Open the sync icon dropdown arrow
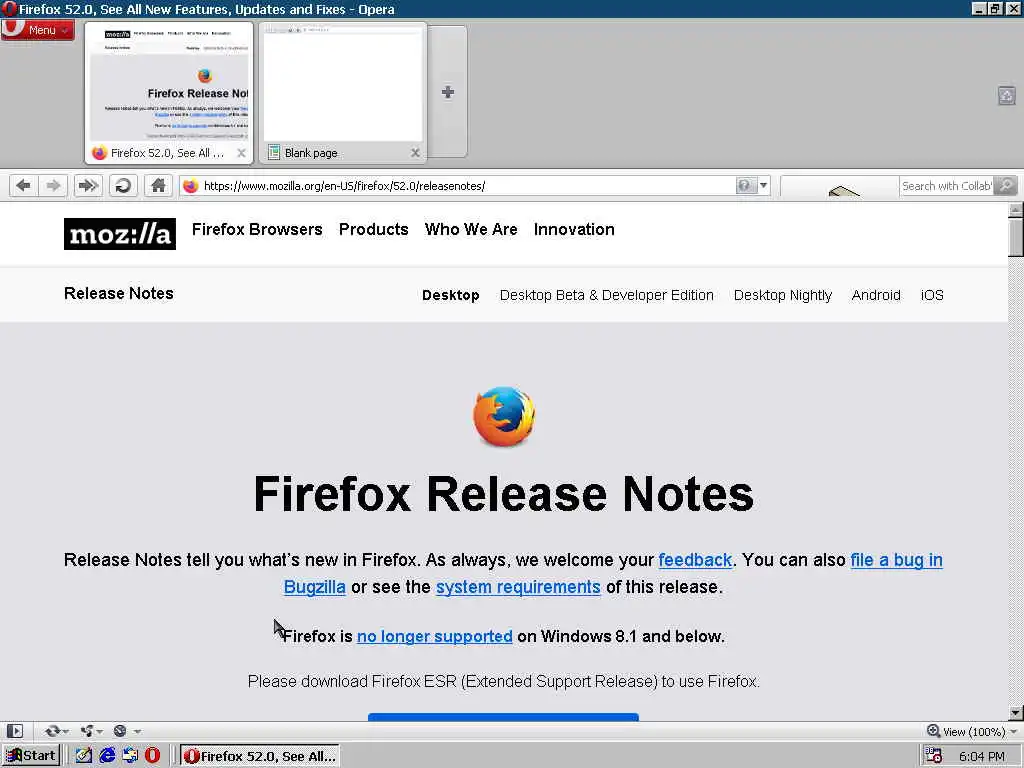The image size is (1024, 768). click(x=65, y=732)
